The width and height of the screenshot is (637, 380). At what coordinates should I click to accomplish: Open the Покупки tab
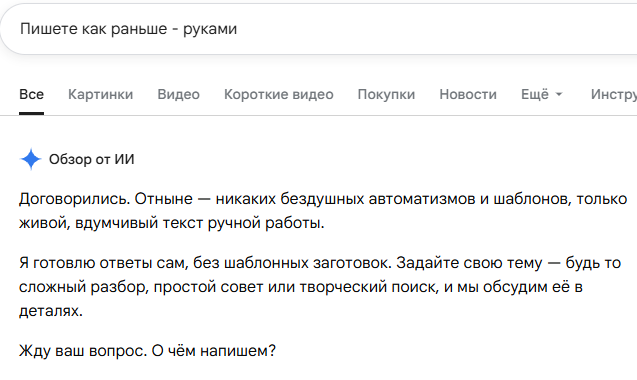click(386, 94)
